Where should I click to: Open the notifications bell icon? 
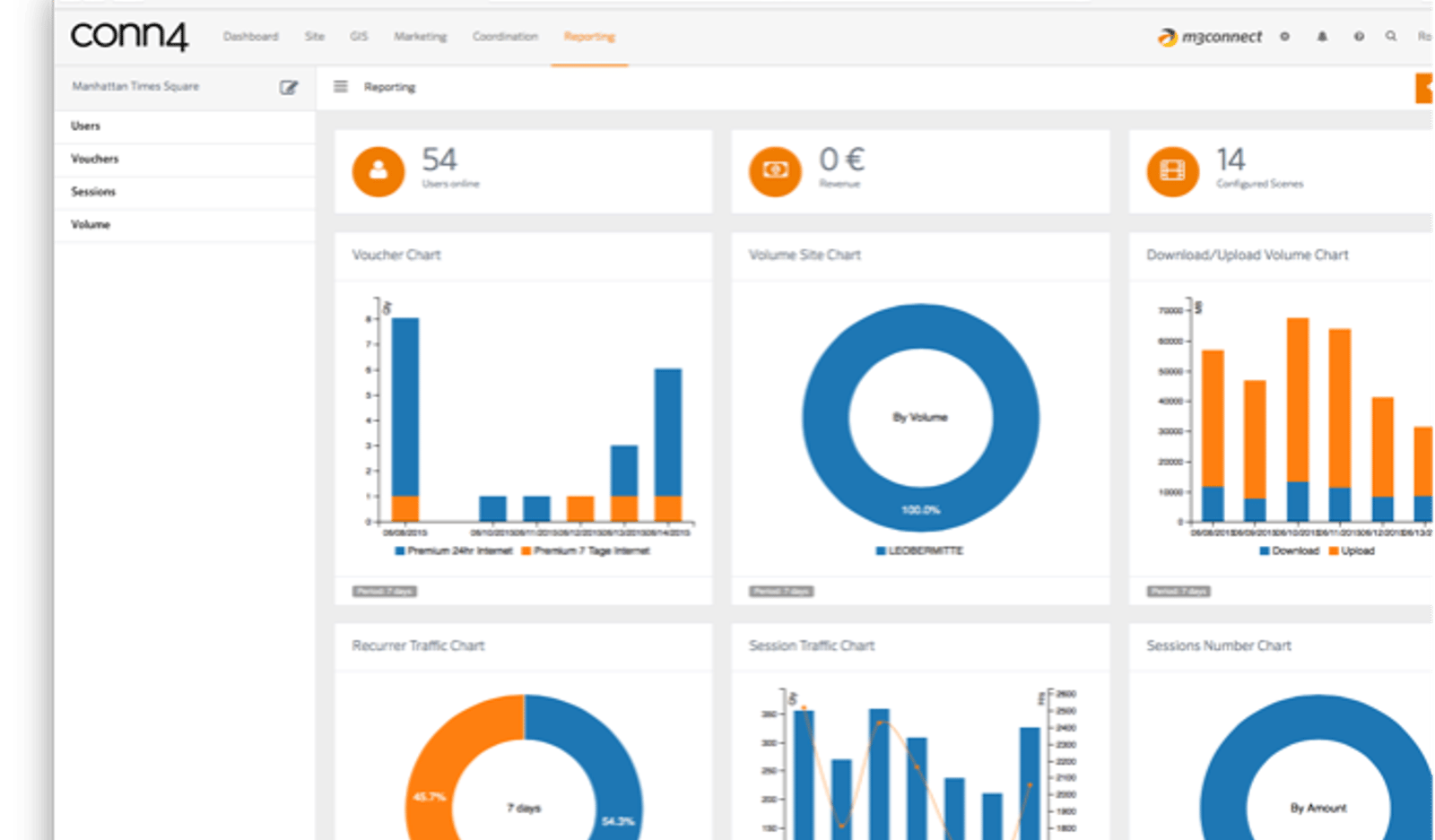point(1322,37)
